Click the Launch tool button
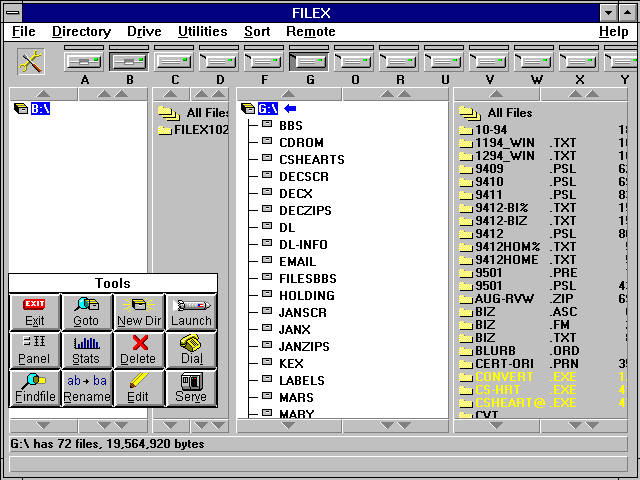Viewport: 640px width, 480px height. click(x=191, y=311)
